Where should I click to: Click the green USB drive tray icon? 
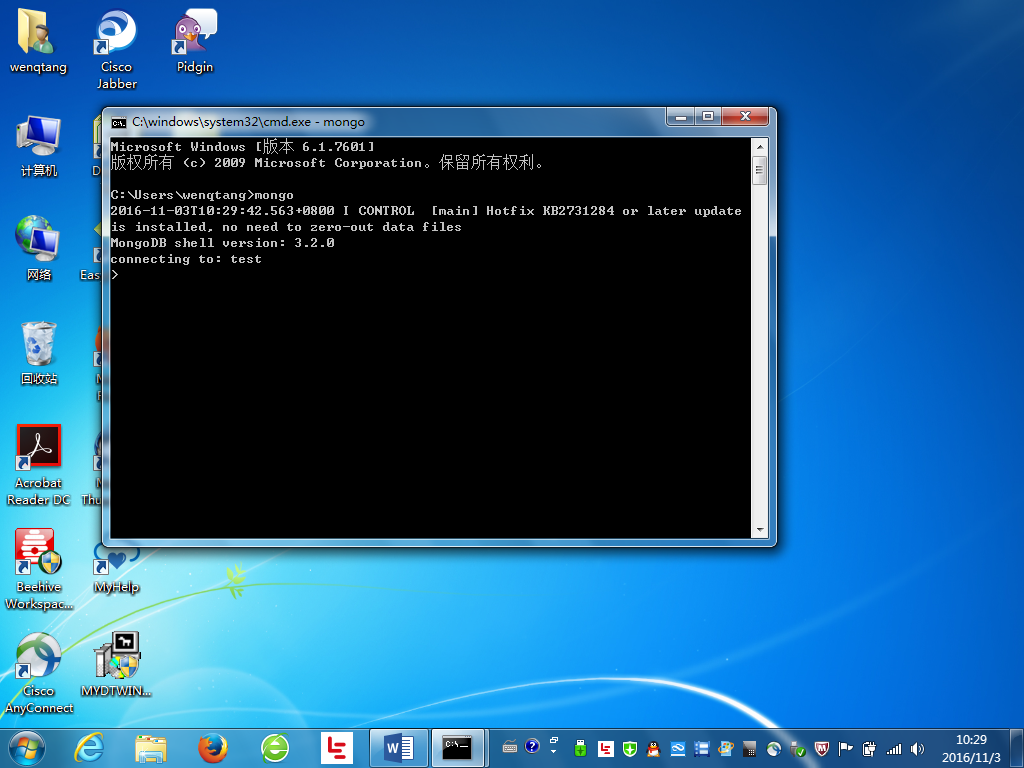(x=580, y=748)
